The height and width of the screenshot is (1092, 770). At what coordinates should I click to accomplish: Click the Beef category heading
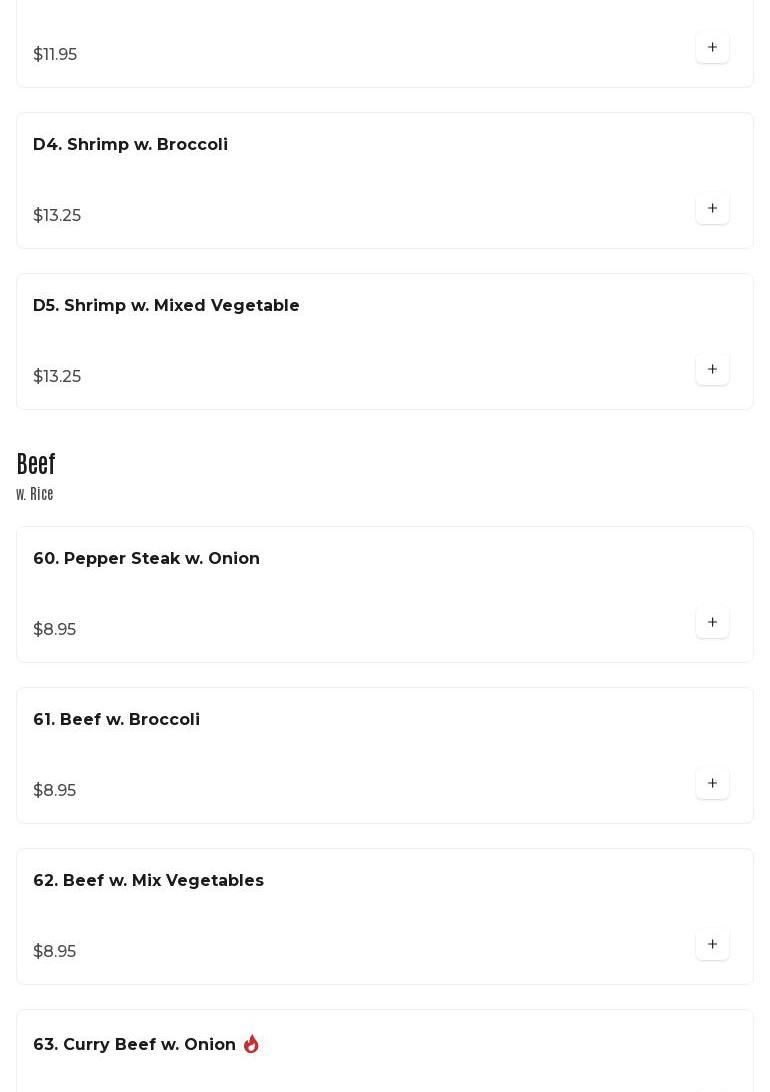pyautogui.click(x=36, y=464)
